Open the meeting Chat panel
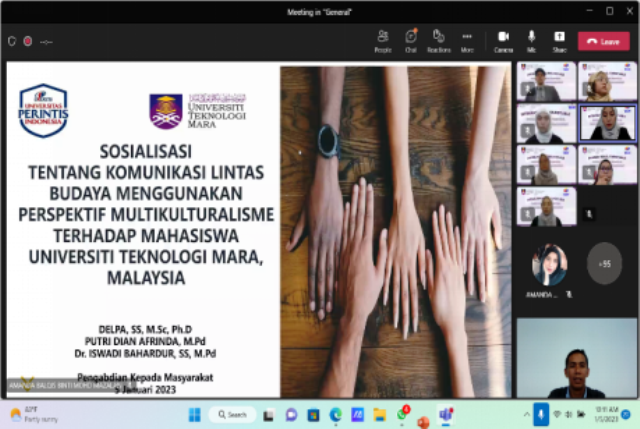The width and height of the screenshot is (640, 429). pyautogui.click(x=411, y=42)
